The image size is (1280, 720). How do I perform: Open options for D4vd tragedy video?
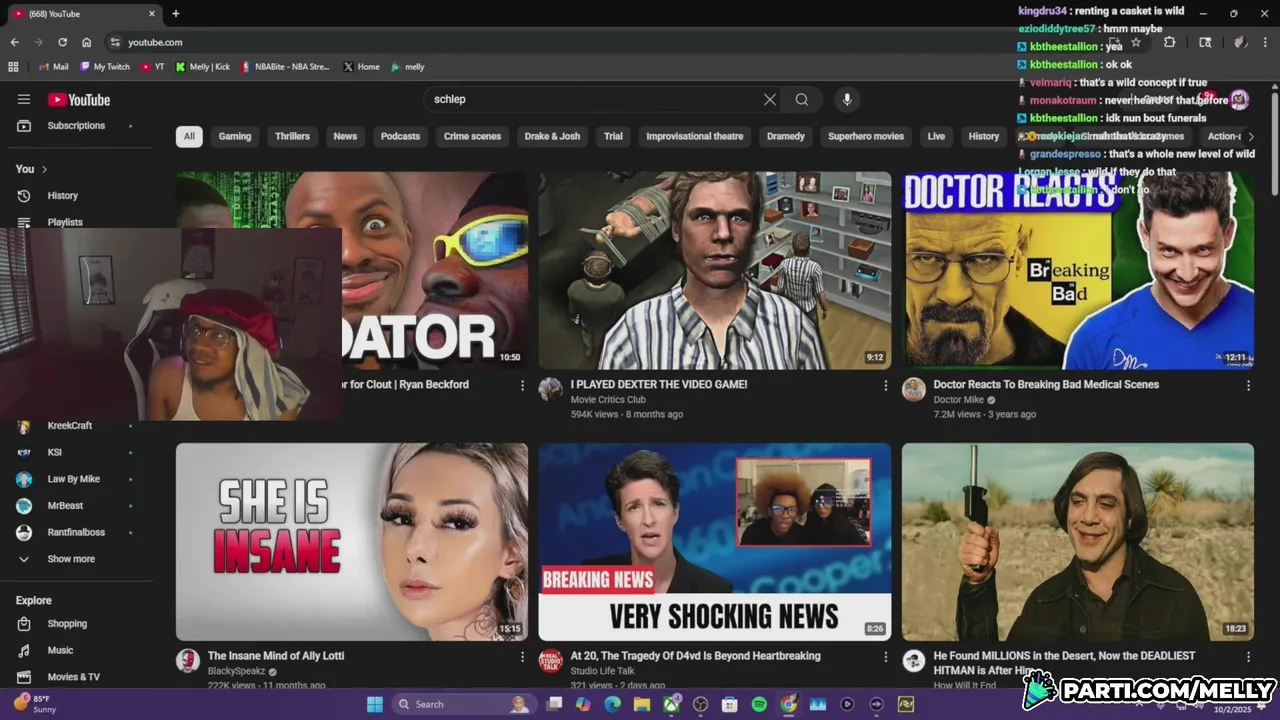click(885, 657)
